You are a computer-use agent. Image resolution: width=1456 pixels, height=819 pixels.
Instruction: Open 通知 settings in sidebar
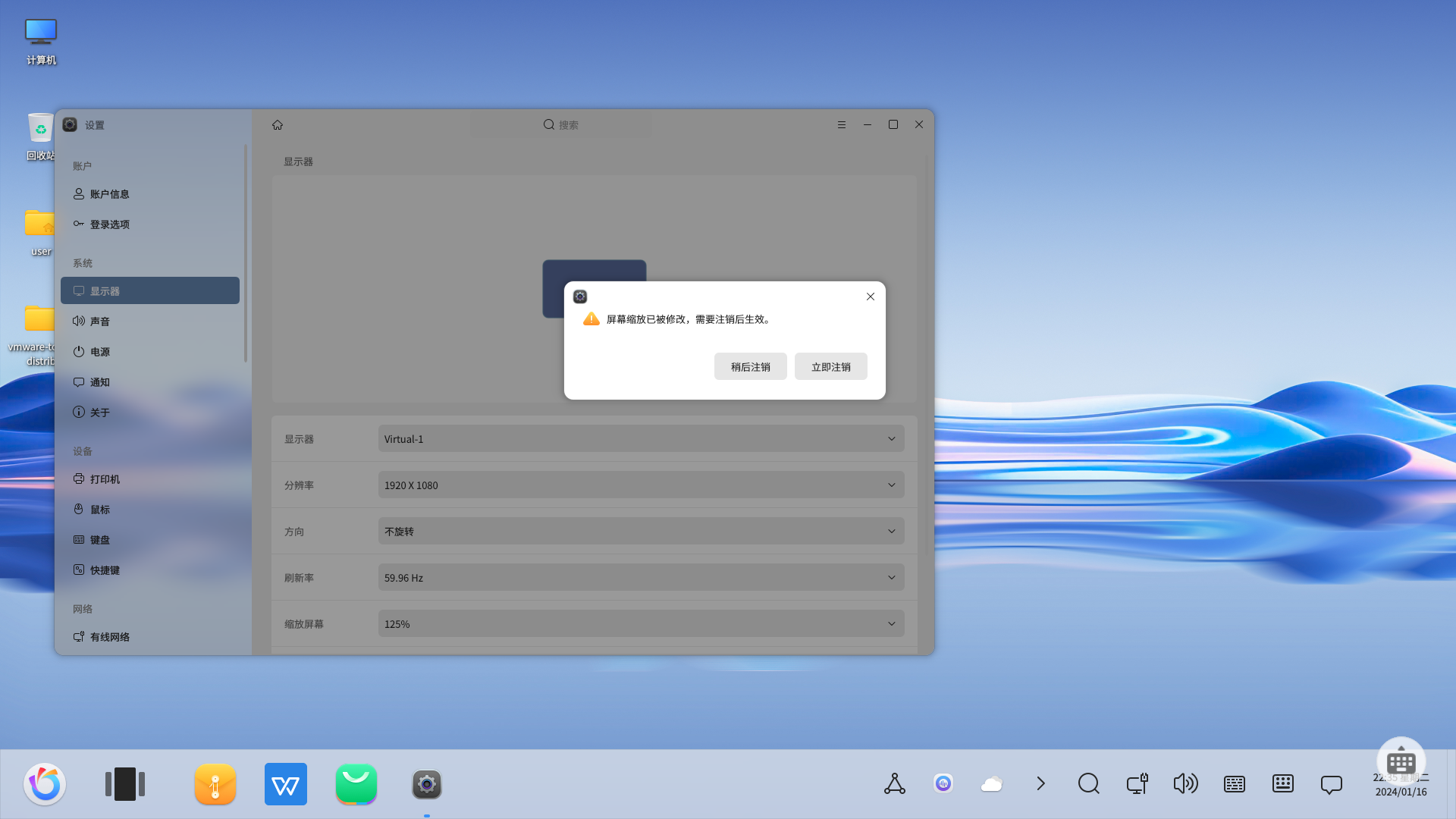(x=149, y=382)
